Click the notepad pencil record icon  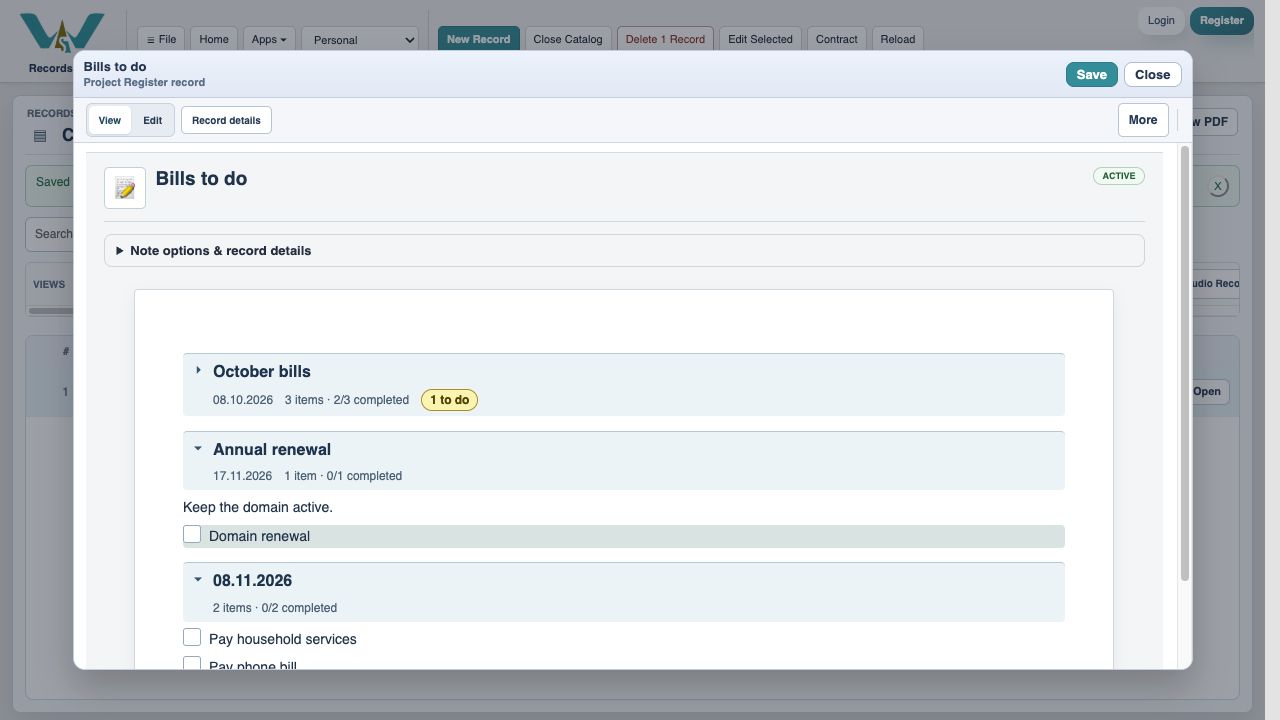(125, 188)
